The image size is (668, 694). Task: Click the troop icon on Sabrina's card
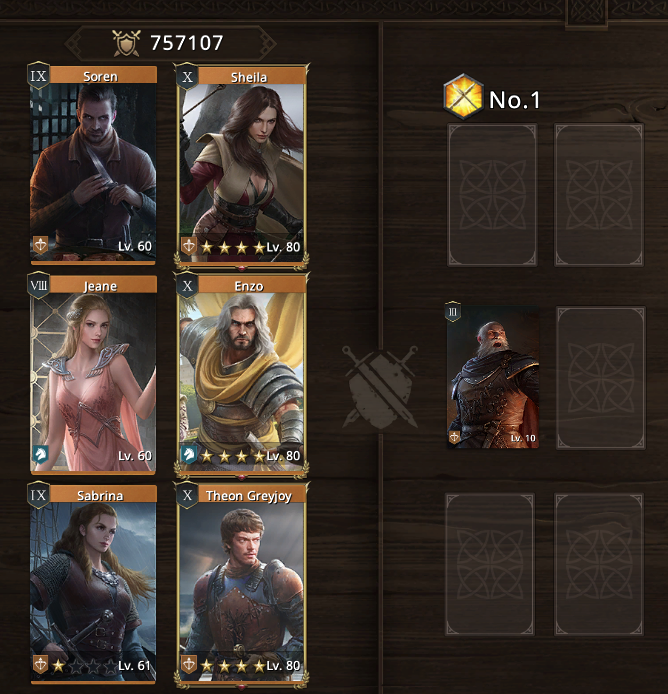point(40,664)
